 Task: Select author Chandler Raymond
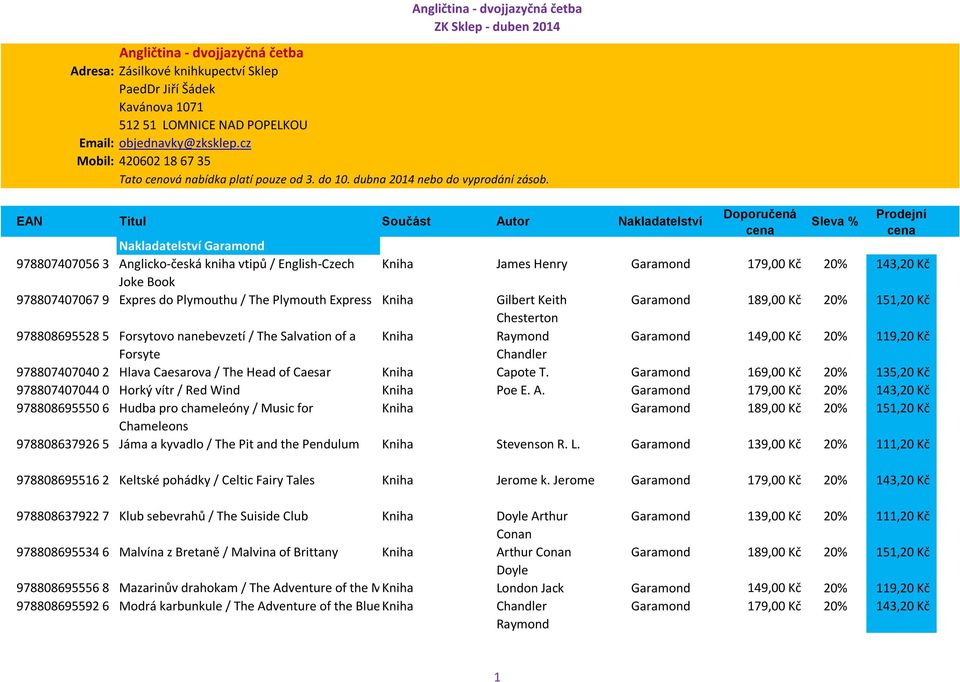click(522, 615)
